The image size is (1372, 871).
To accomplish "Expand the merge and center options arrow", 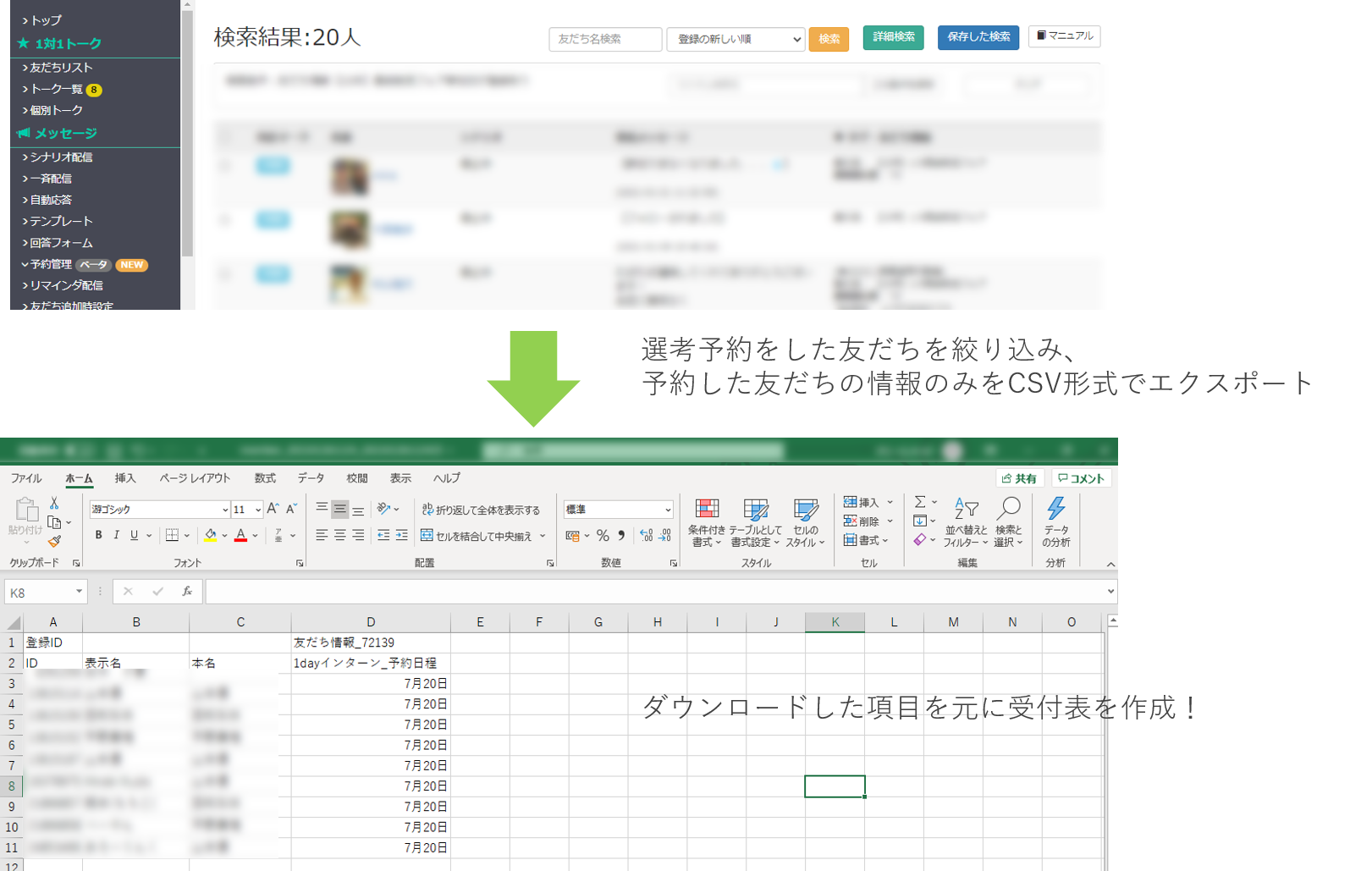I will click(x=543, y=536).
